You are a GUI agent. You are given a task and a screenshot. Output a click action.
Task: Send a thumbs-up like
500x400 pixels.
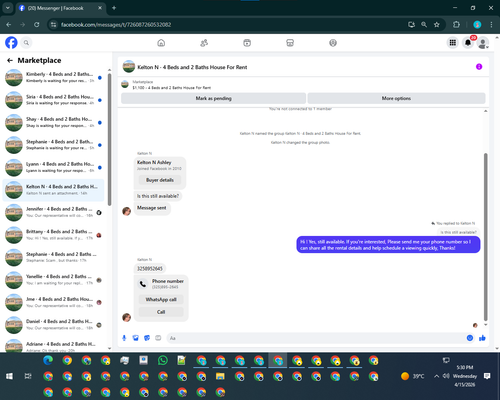[482, 338]
